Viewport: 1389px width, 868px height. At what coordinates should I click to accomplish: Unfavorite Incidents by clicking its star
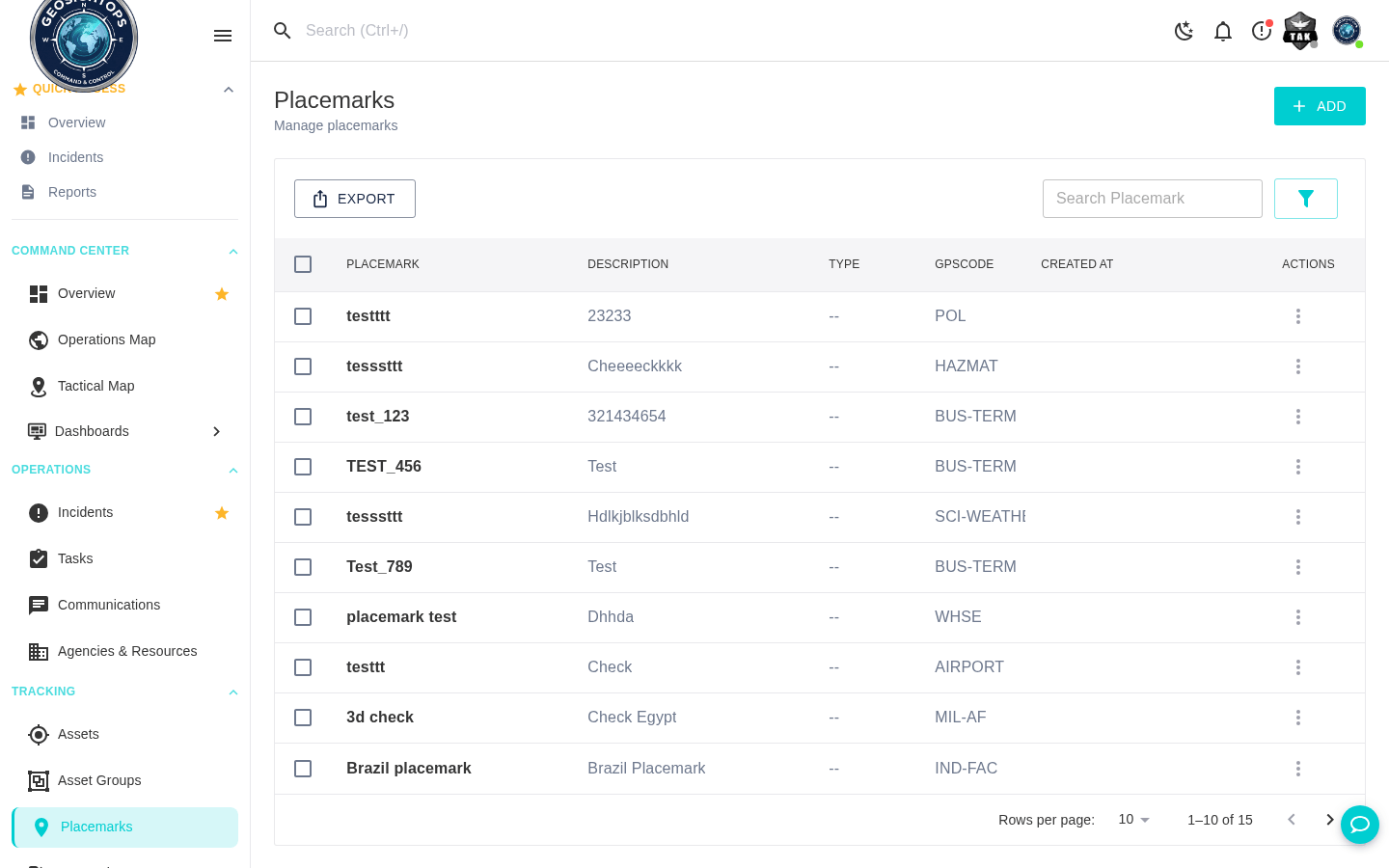click(222, 513)
